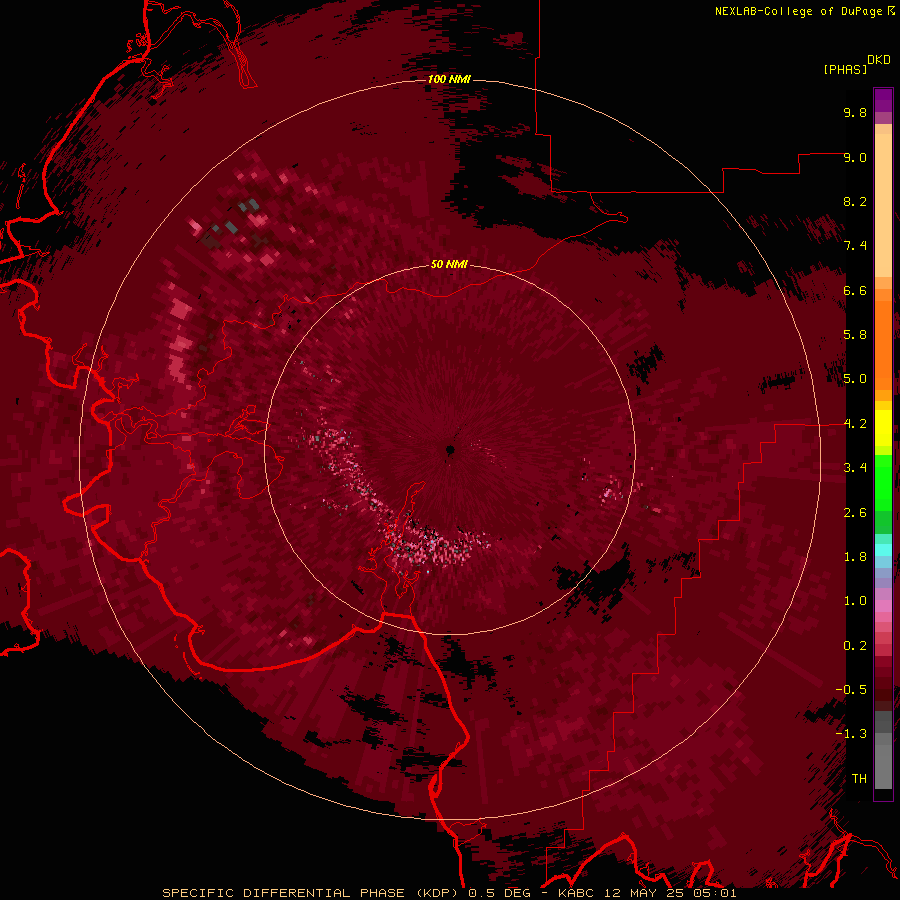Select the 9.8 value on color scale

tap(855, 112)
